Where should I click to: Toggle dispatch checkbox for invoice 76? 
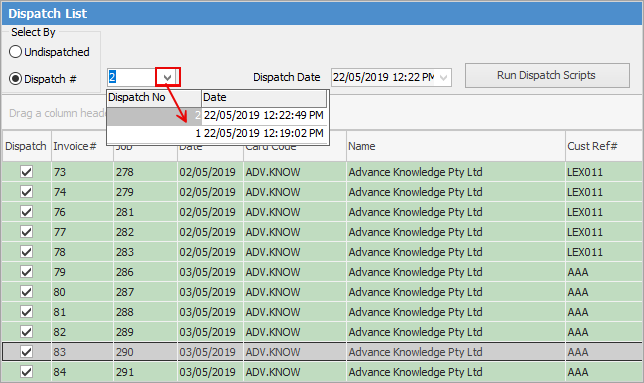tap(26, 212)
